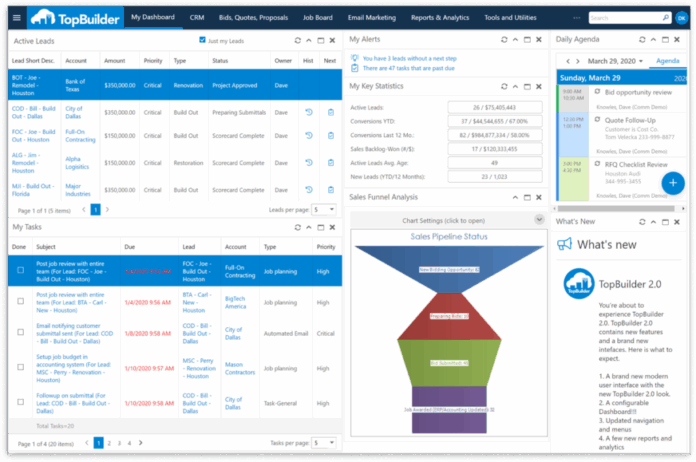Open the Leads per page dropdown
The height and width of the screenshot is (462, 696).
pyautogui.click(x=324, y=209)
